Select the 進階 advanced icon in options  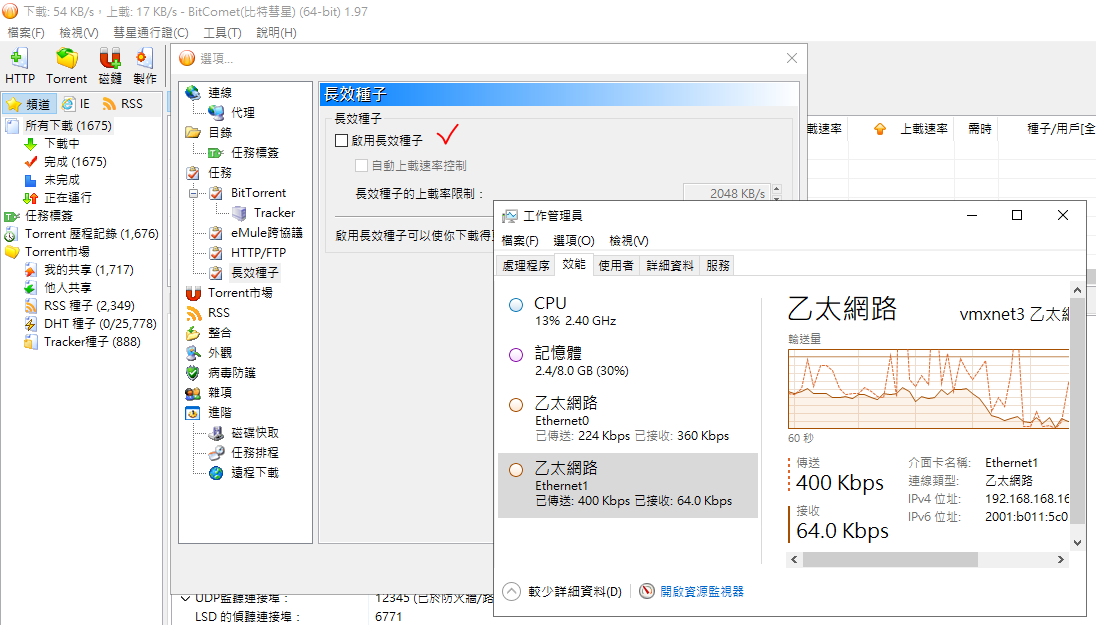point(194,412)
